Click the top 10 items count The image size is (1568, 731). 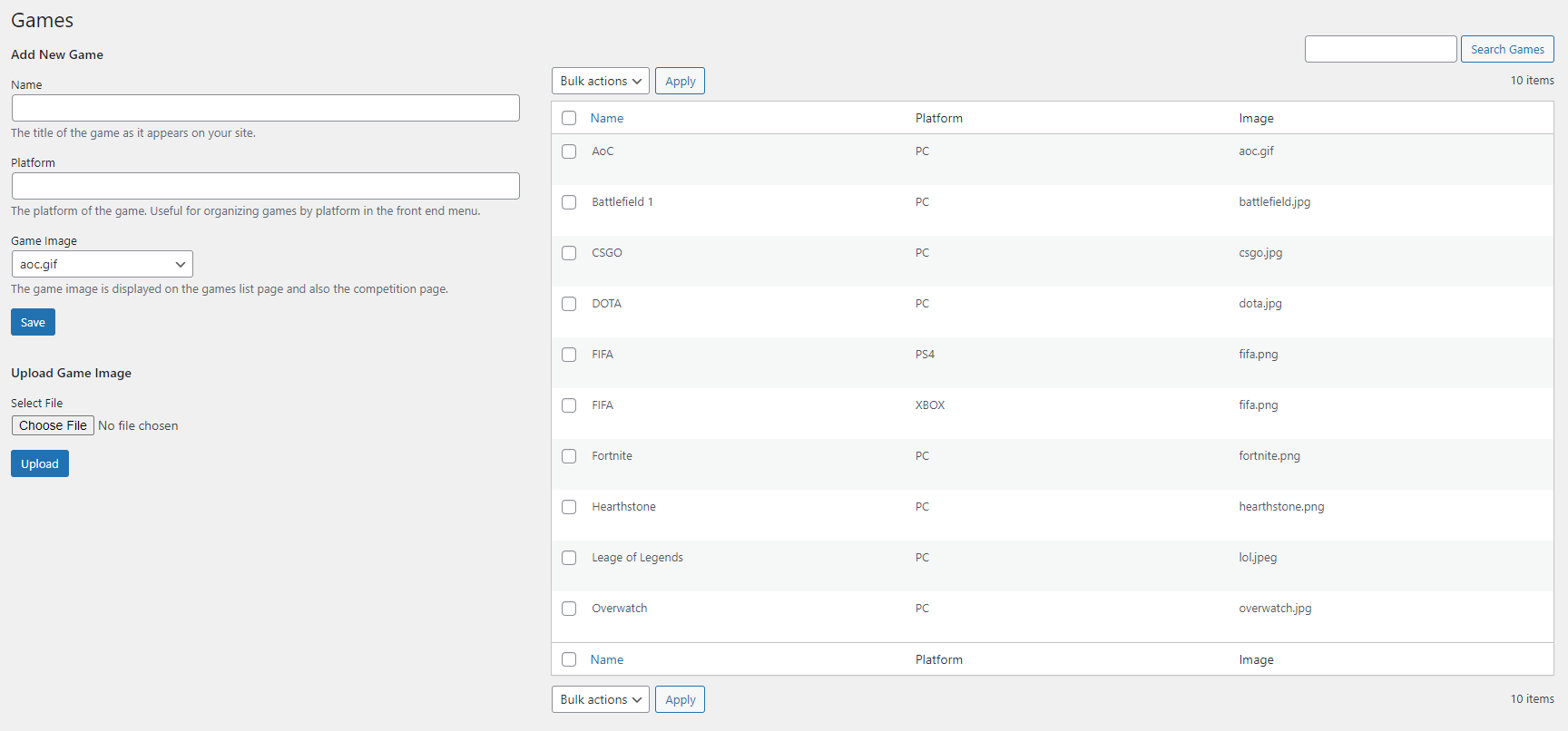pos(1532,81)
